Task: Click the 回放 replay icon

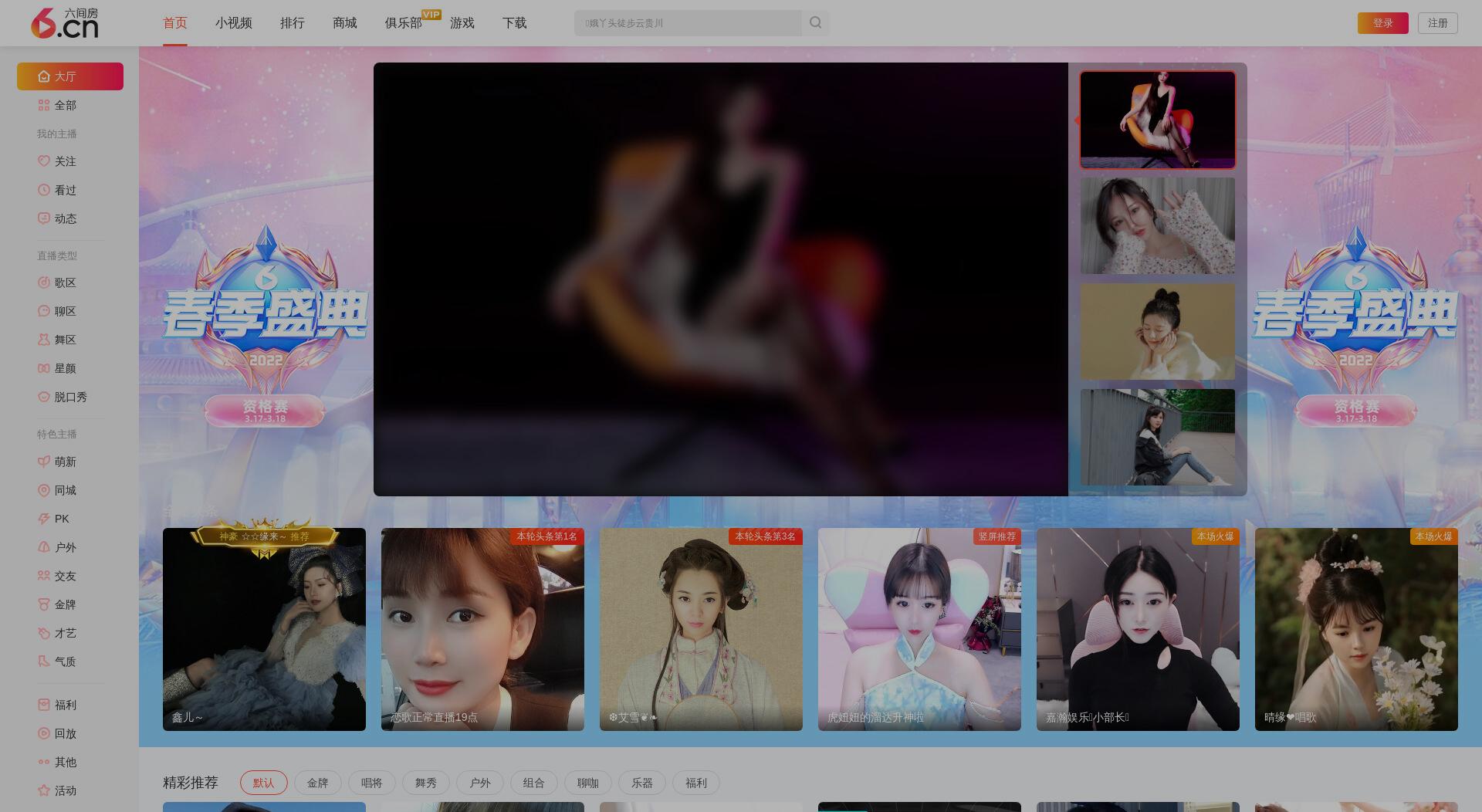Action: point(44,733)
